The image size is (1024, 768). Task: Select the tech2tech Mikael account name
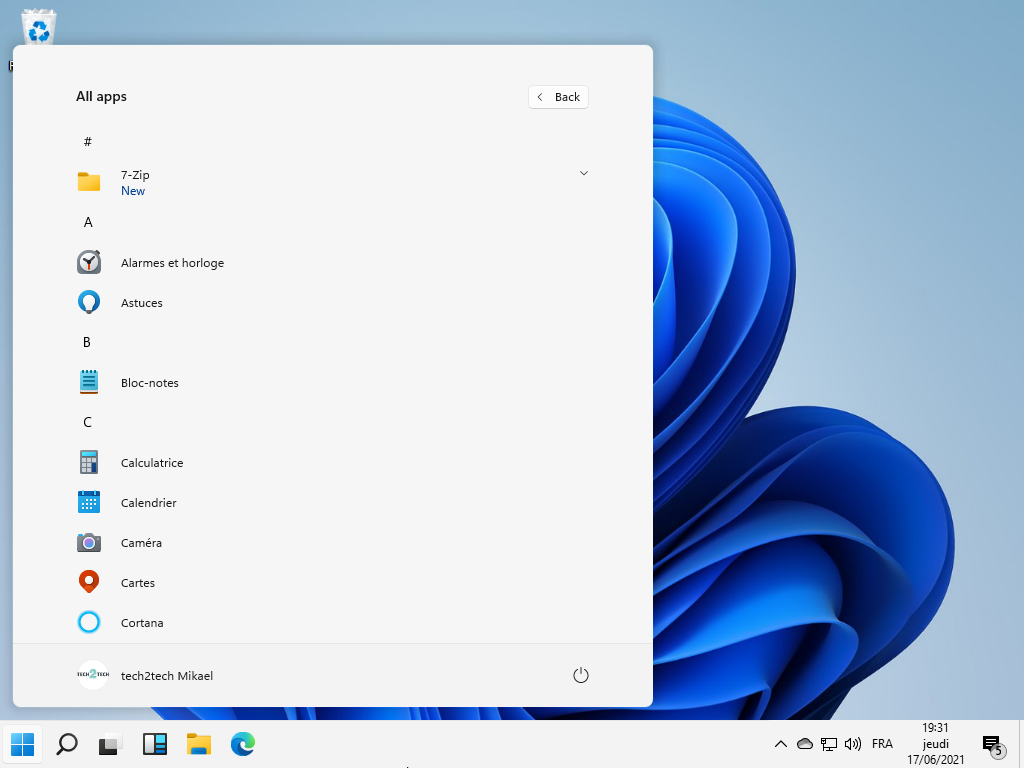pyautogui.click(x=167, y=676)
